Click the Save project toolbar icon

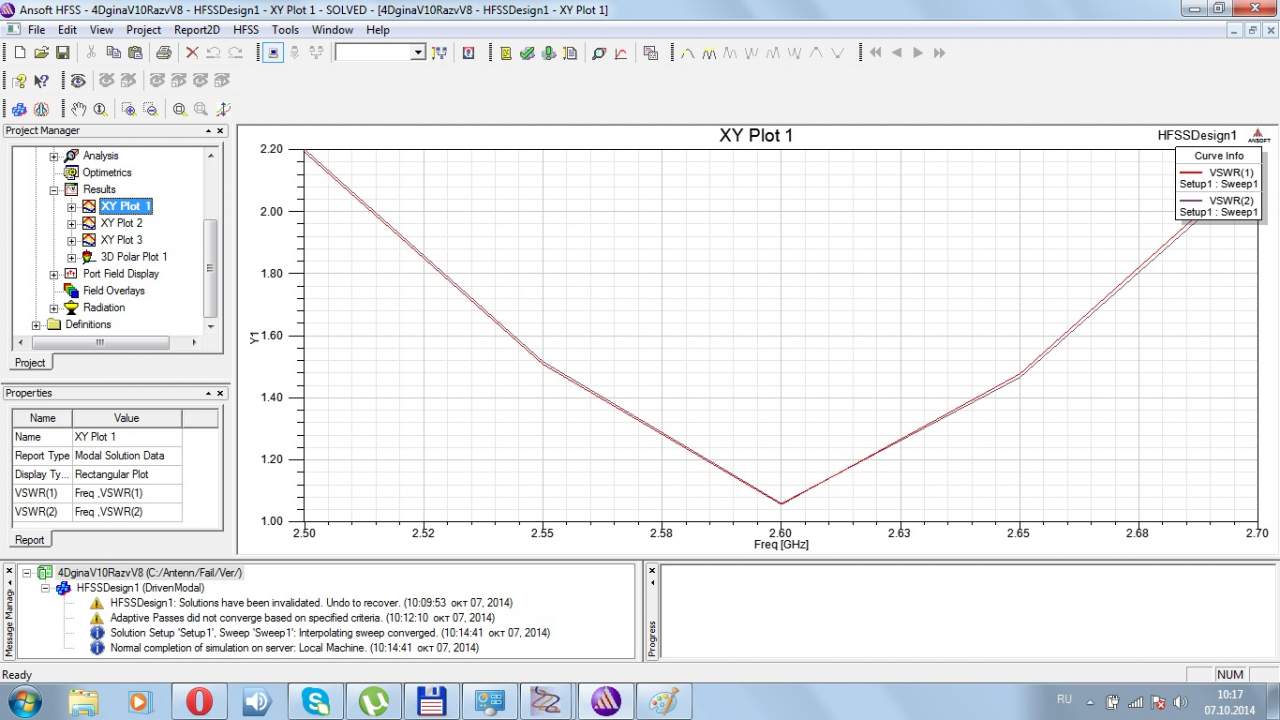pyautogui.click(x=62, y=52)
